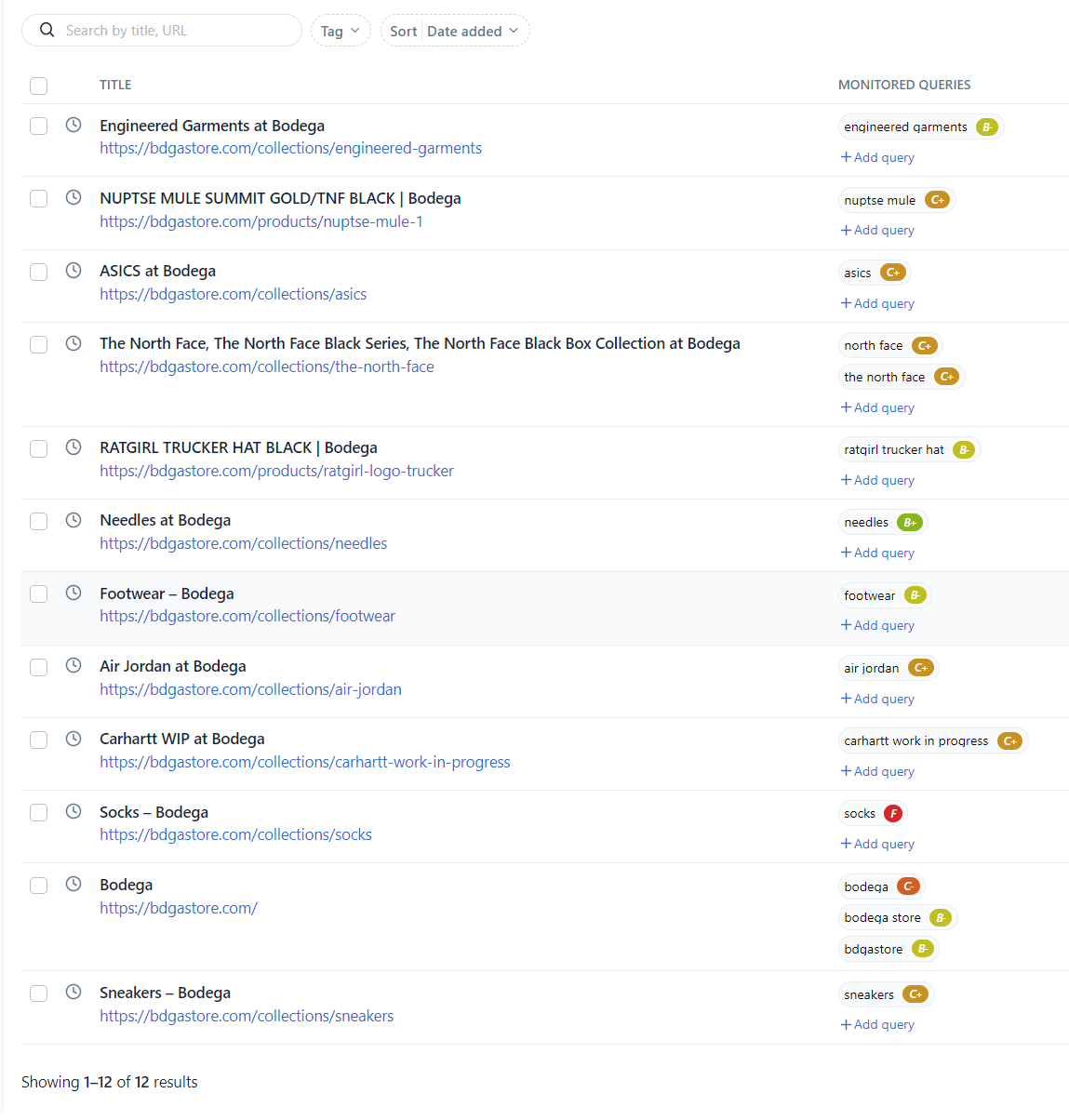Click clock icon beside the Bodega homepage row

tap(73, 884)
